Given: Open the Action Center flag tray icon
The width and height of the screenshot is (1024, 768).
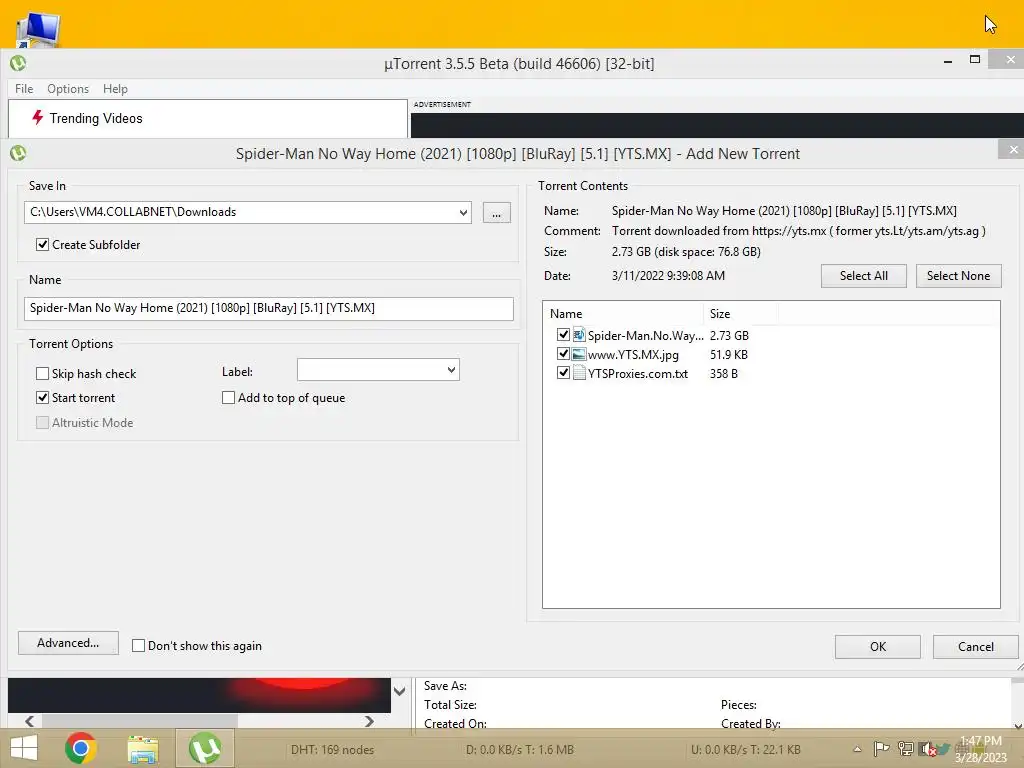Looking at the screenshot, I should point(881,748).
